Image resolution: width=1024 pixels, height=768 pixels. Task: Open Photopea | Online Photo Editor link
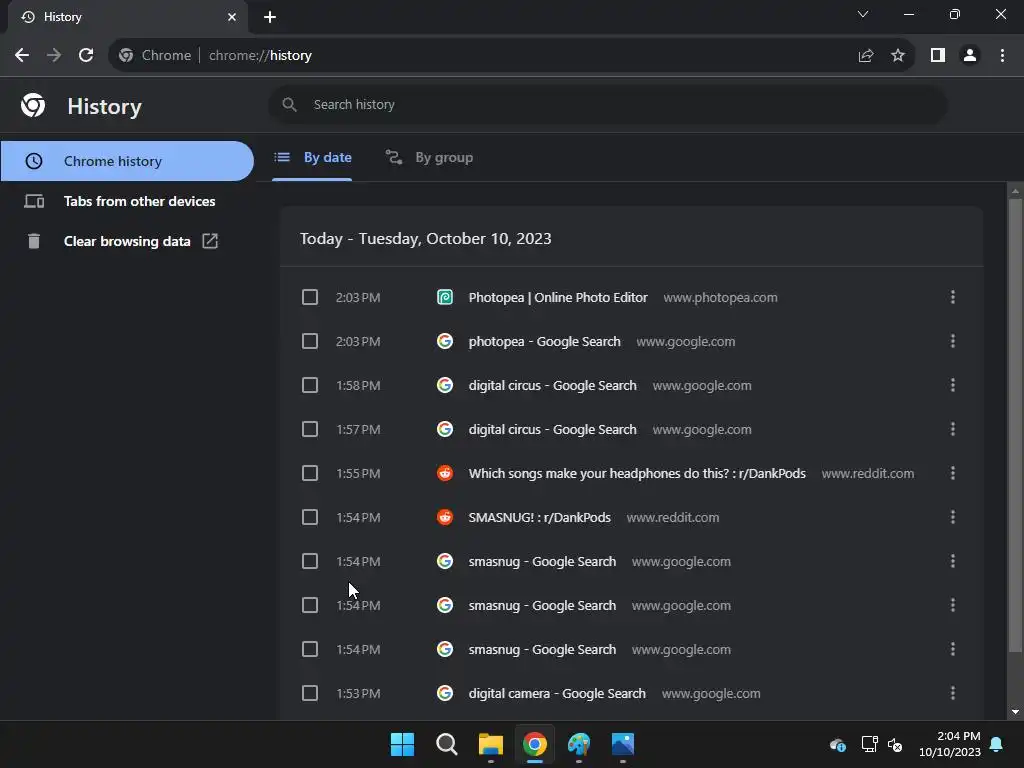pos(558,298)
